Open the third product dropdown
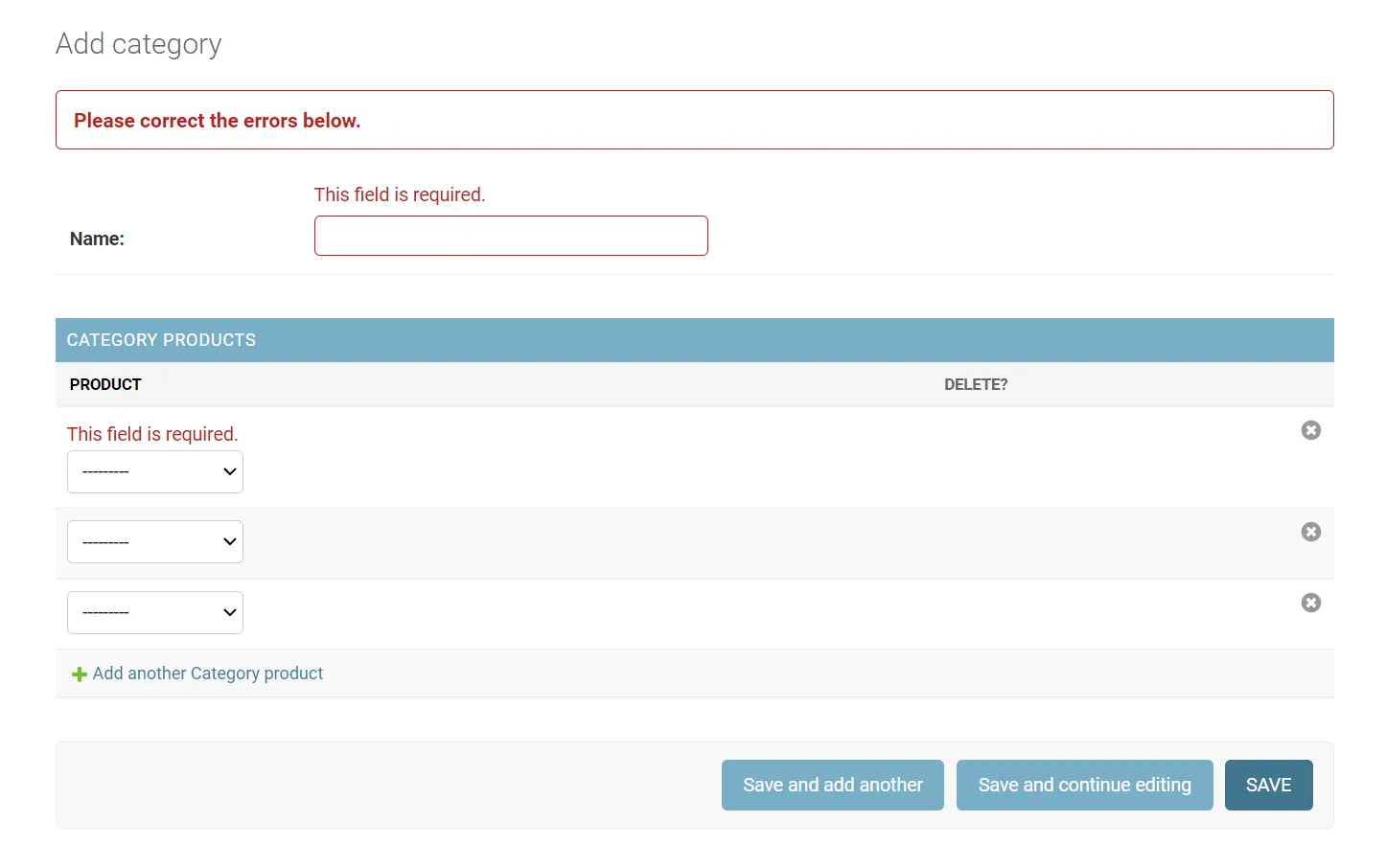 [x=155, y=612]
